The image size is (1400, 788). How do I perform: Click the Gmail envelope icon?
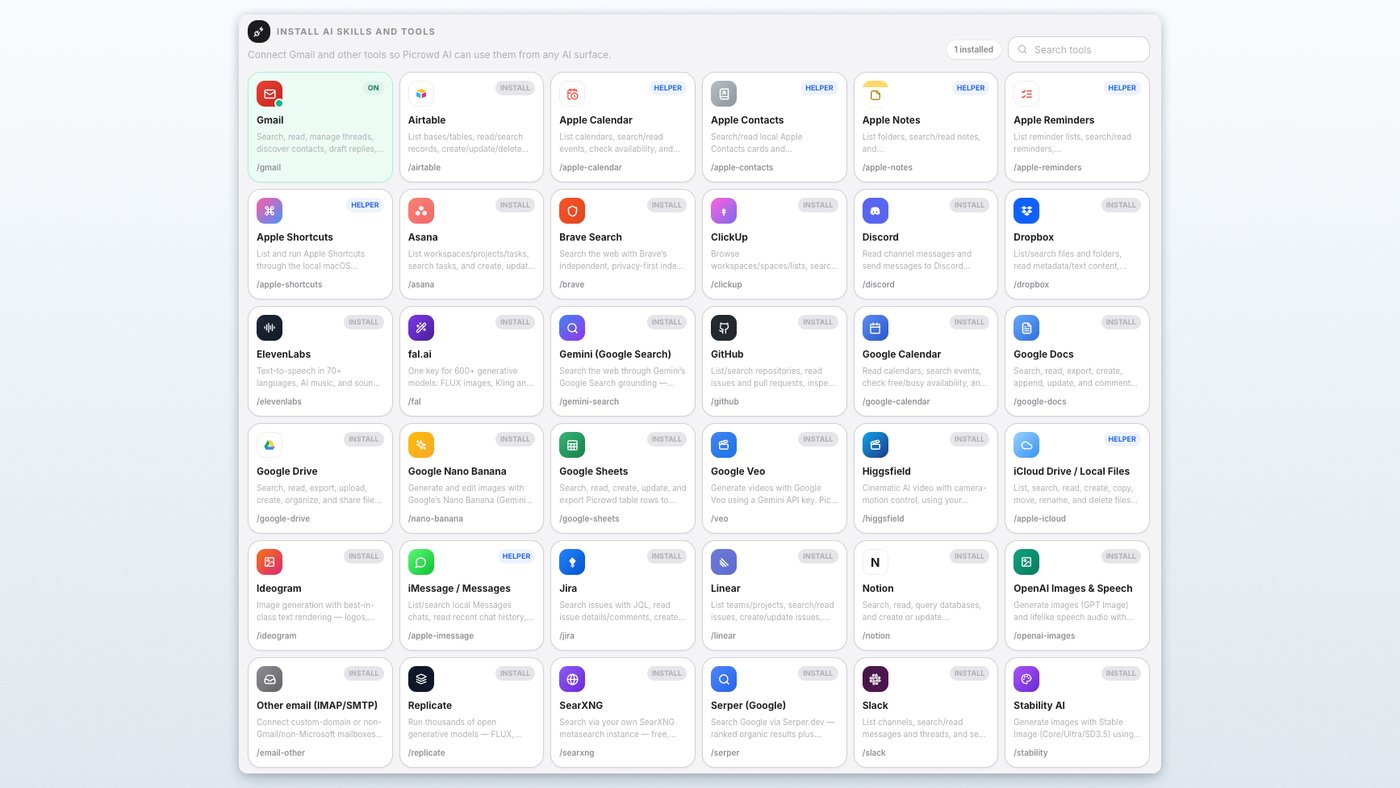(x=269, y=94)
